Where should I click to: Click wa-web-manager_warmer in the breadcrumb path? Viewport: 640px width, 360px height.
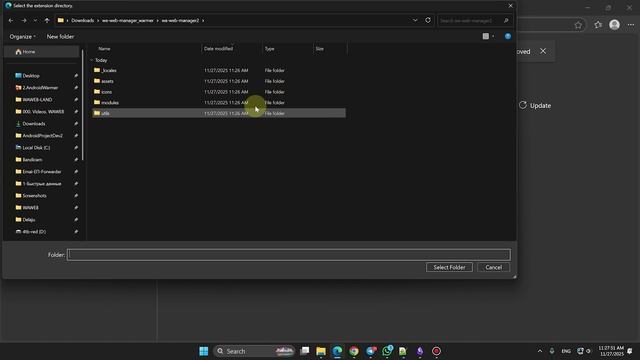coord(128,20)
